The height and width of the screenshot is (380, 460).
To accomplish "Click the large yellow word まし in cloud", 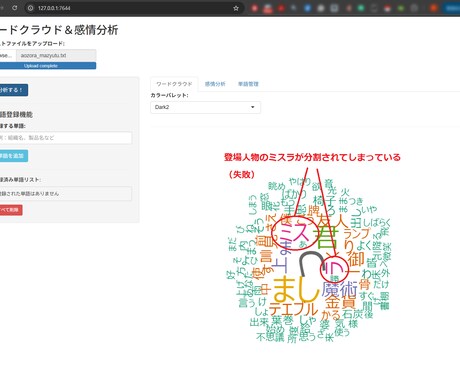I will coord(296,289).
